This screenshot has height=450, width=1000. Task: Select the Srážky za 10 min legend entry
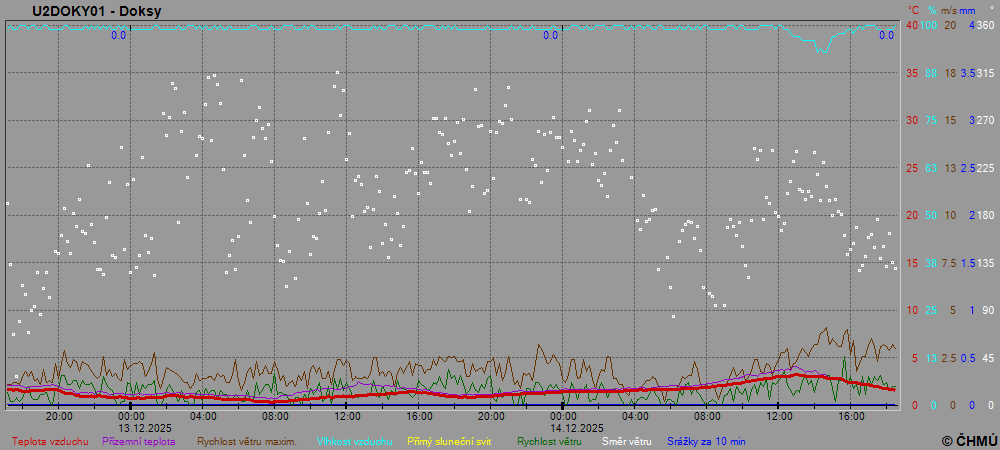tap(706, 441)
